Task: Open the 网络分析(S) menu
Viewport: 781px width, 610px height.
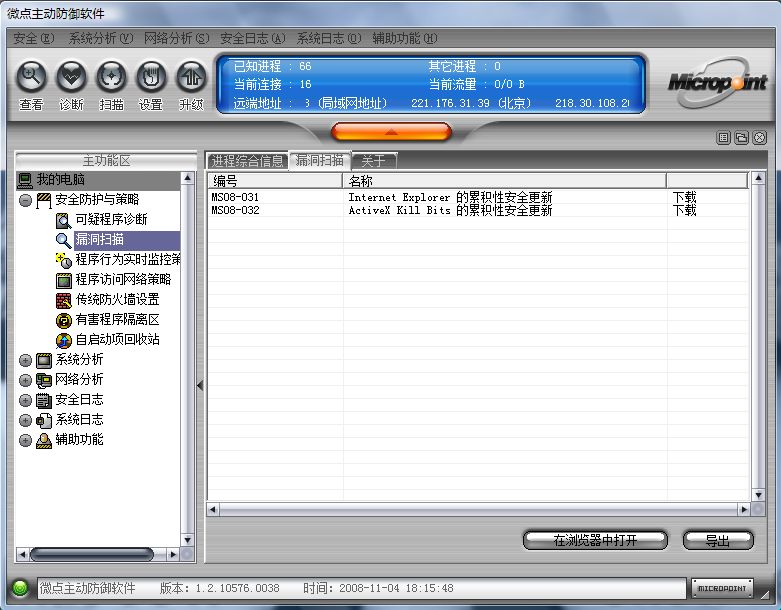Action: pos(176,38)
